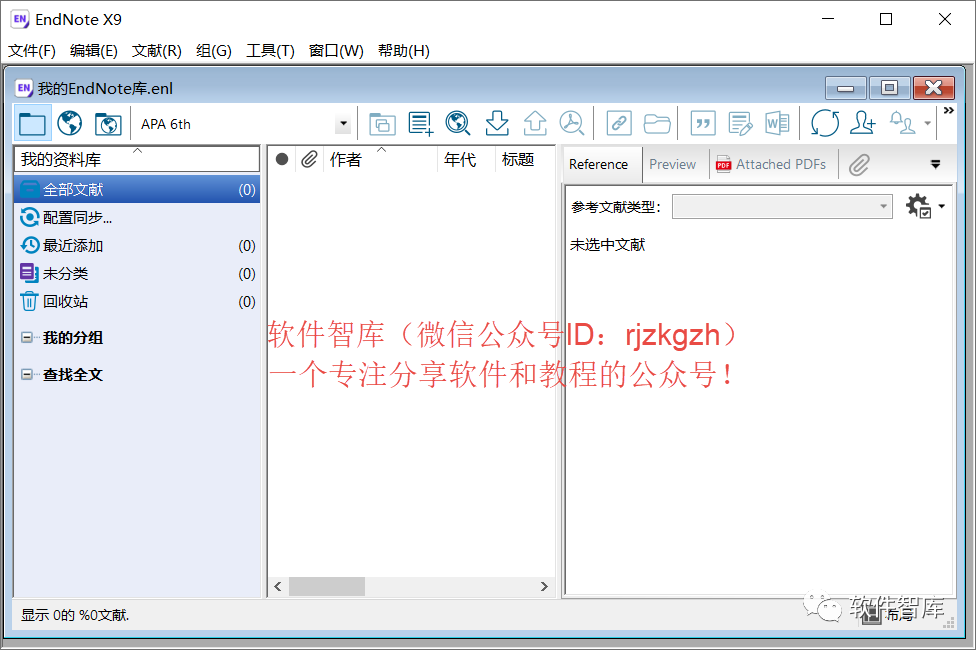Sort by attachment paperclip column

coord(309,159)
